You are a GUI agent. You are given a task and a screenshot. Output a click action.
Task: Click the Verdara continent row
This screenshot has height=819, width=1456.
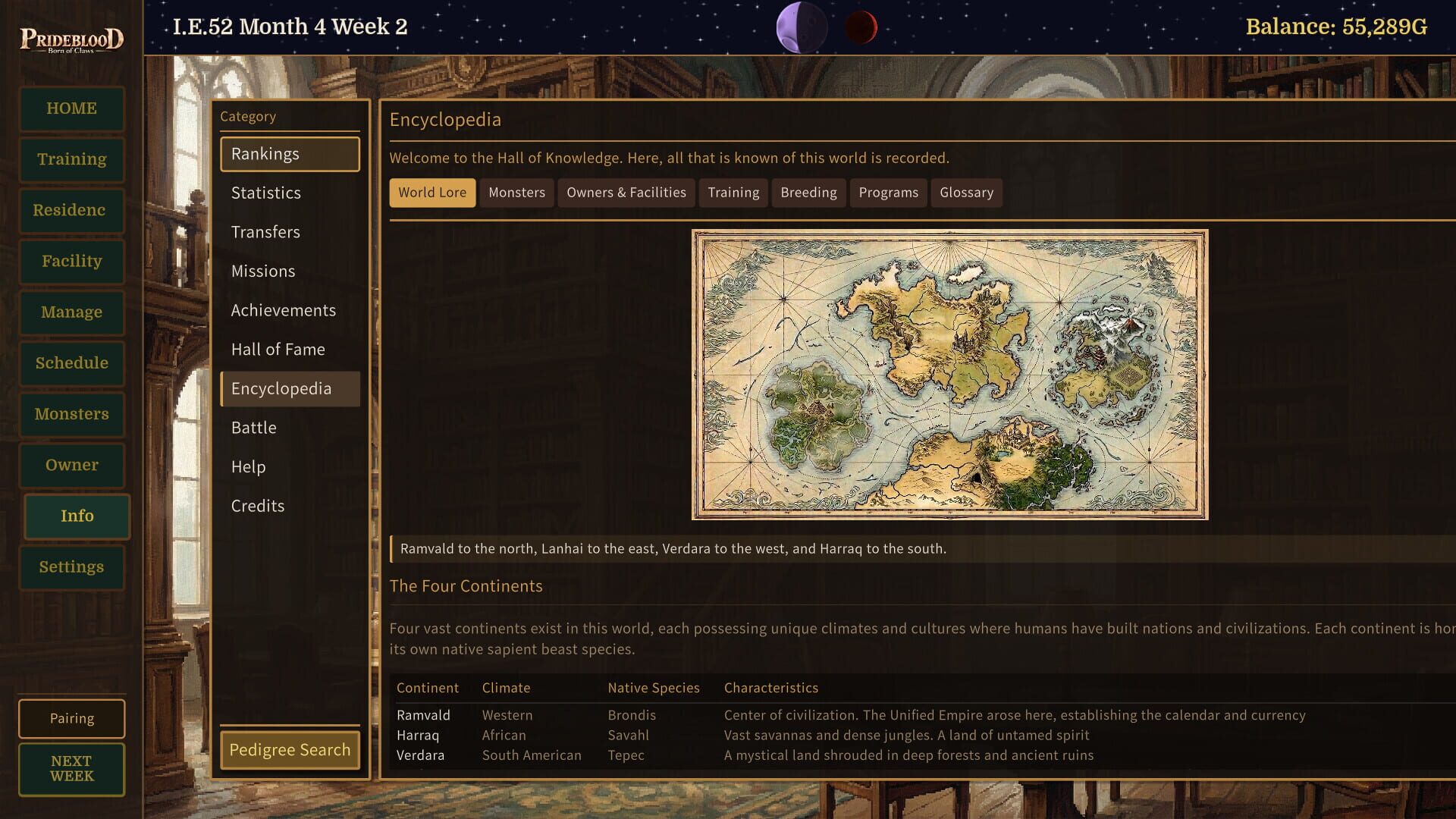[x=922, y=755]
